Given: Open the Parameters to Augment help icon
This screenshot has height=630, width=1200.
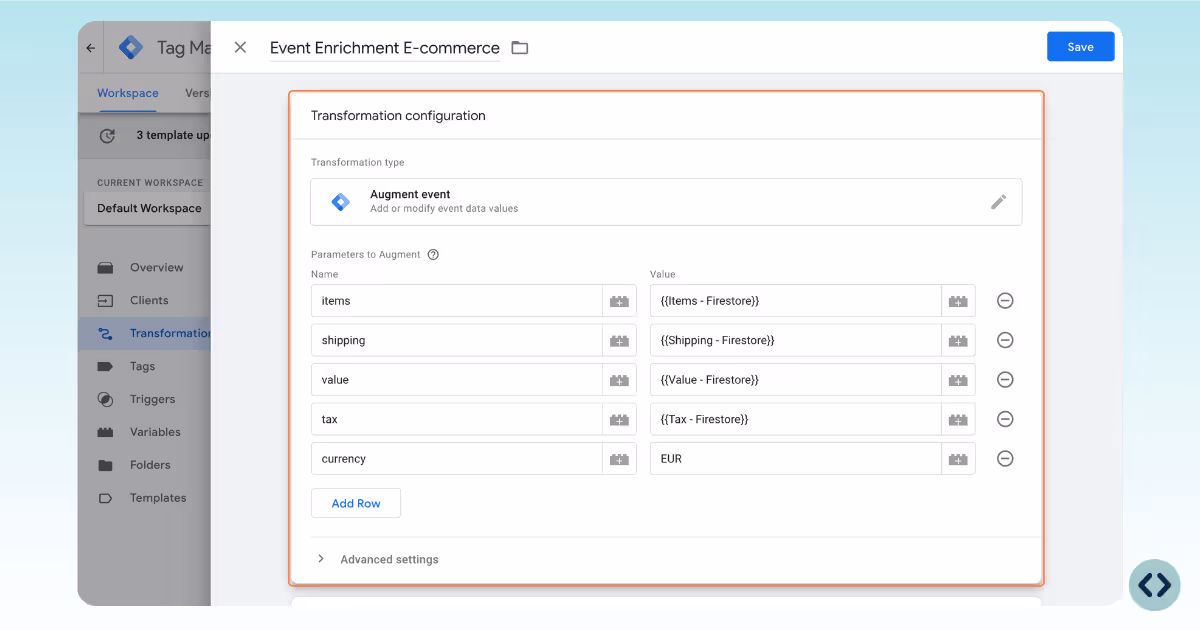Looking at the screenshot, I should pos(433,254).
